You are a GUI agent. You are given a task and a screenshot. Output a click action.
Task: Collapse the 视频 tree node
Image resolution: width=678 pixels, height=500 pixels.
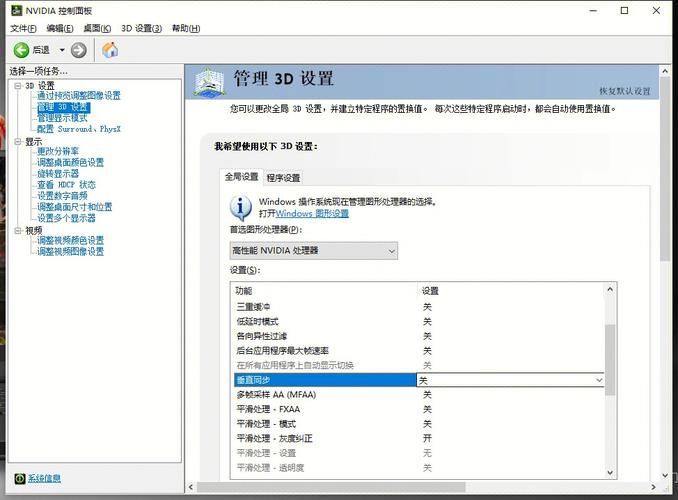(x=18, y=231)
